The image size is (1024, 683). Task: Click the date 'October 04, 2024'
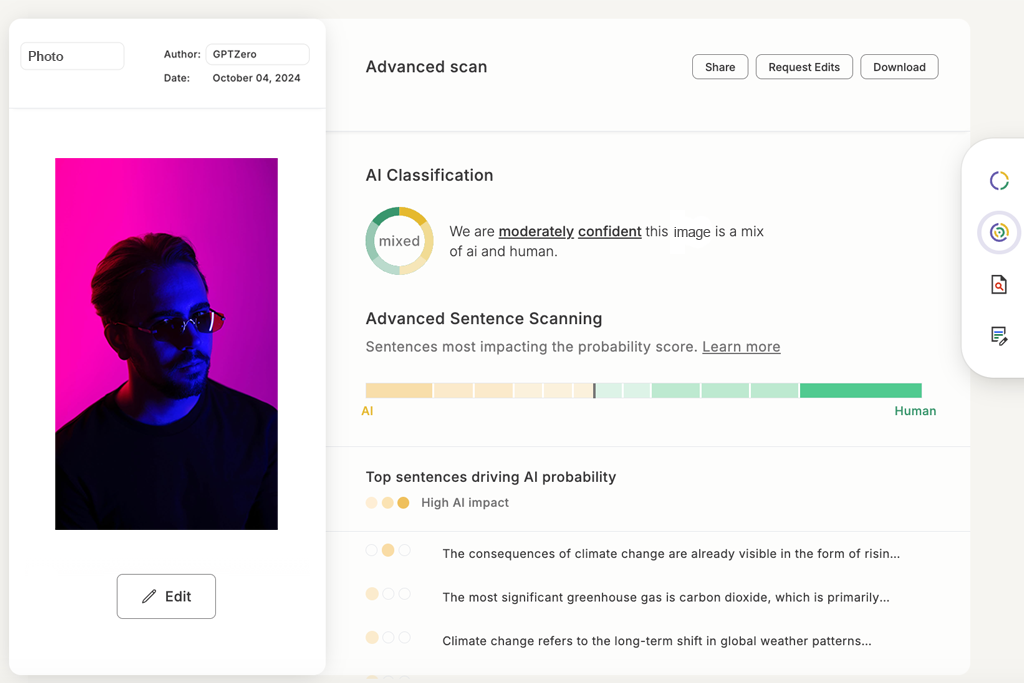[256, 78]
